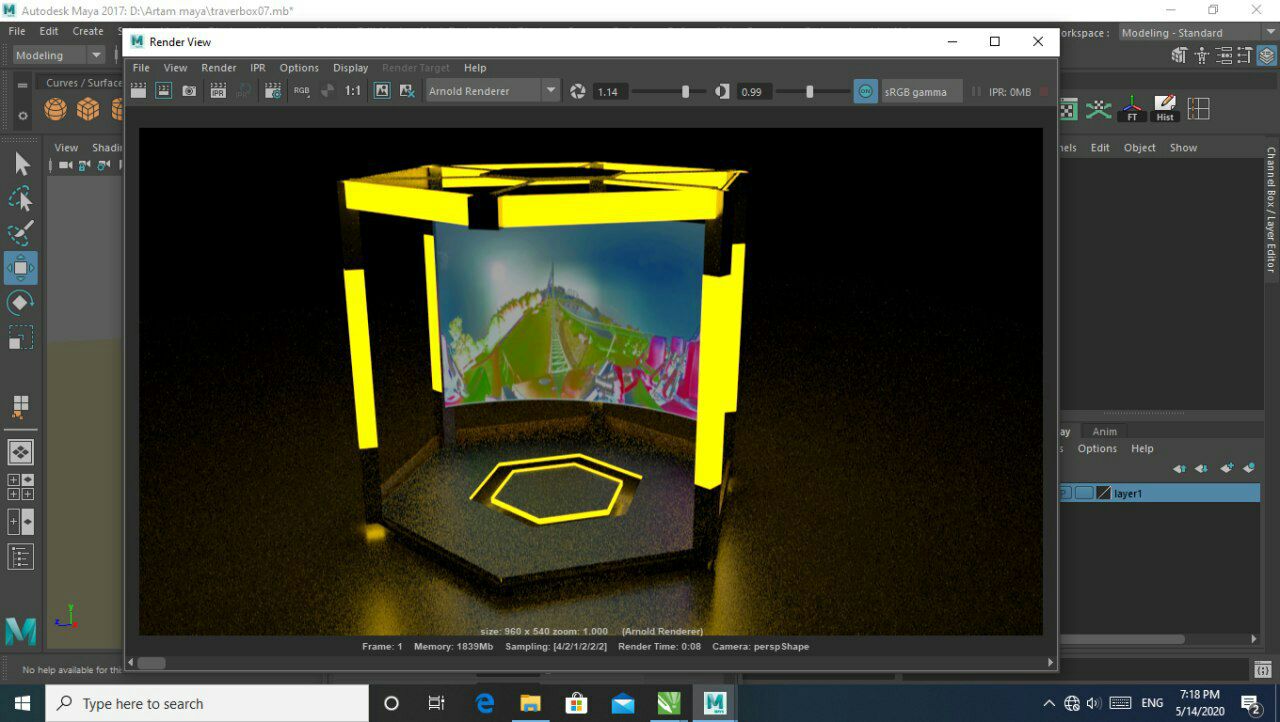The width and height of the screenshot is (1280, 722).
Task: Remove the kept image from Render View
Action: pyautogui.click(x=407, y=91)
